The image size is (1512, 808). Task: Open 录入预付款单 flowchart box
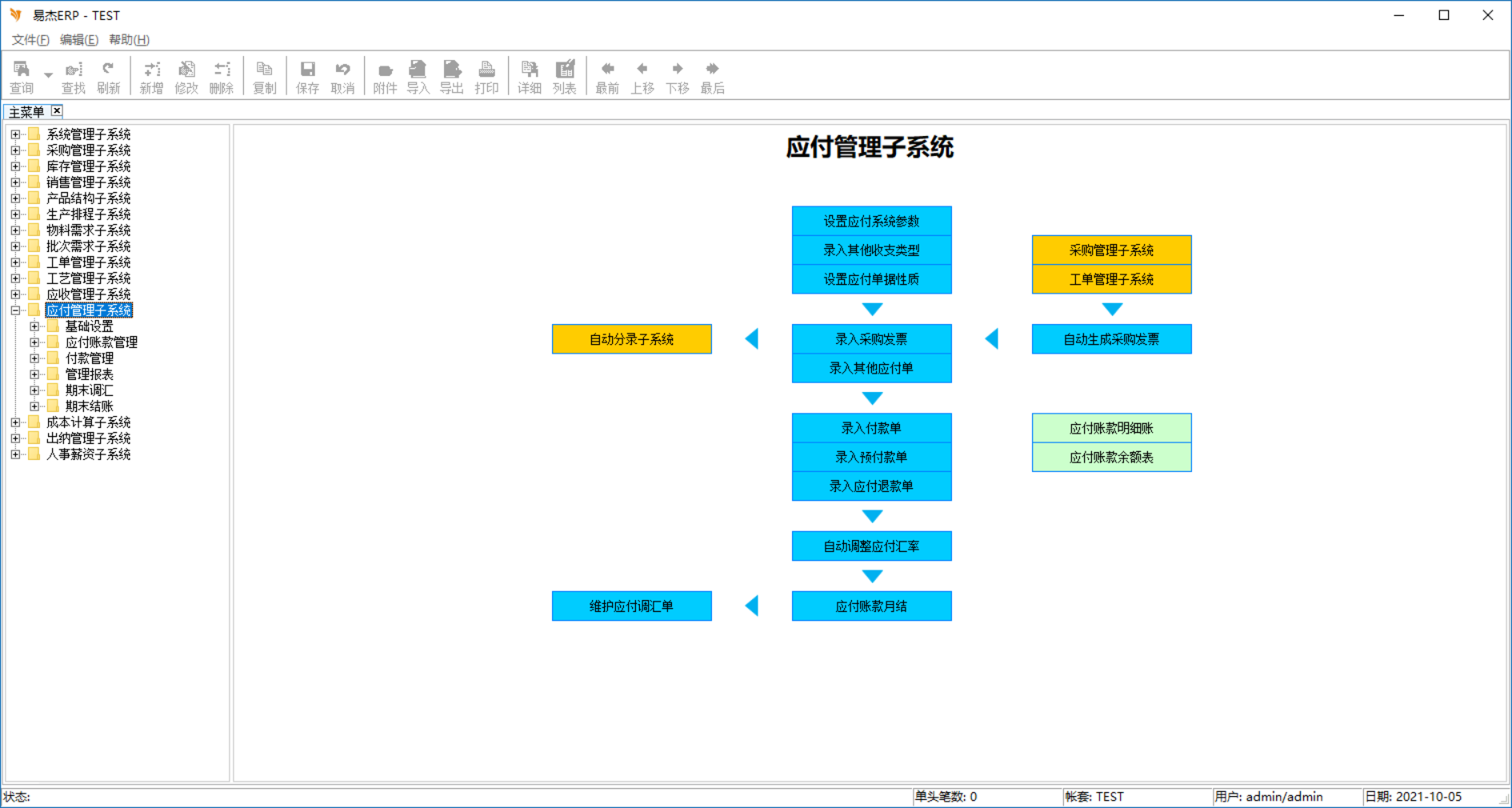click(872, 457)
